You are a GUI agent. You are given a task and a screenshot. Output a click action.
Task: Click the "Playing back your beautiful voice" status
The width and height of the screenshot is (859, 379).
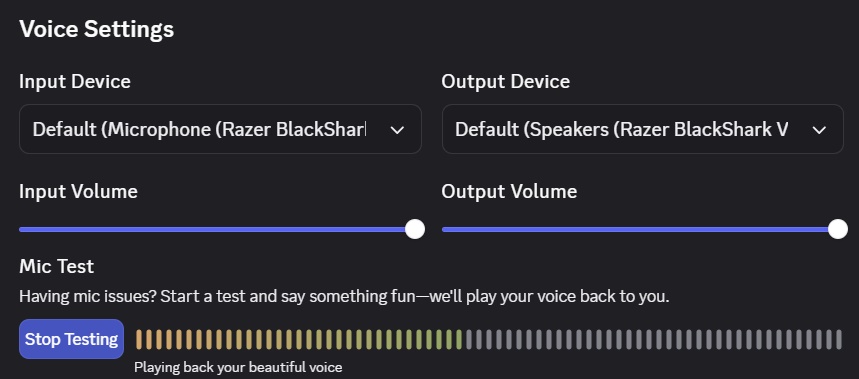point(238,367)
